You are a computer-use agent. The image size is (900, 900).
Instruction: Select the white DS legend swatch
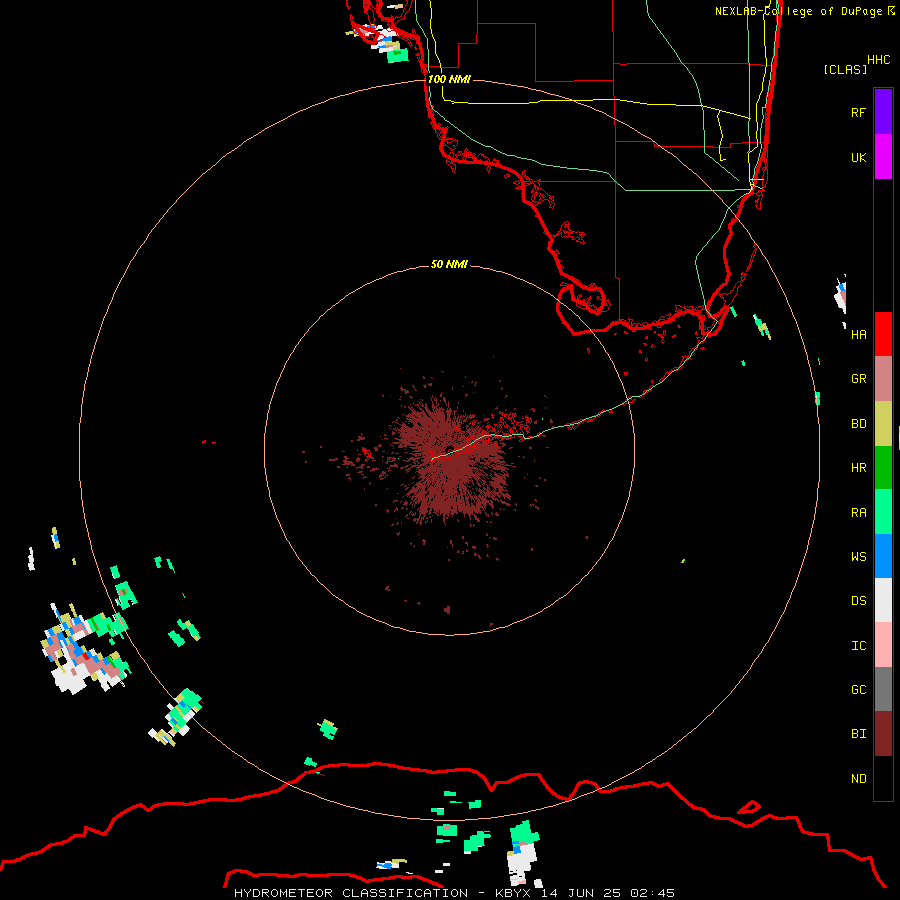tap(883, 600)
